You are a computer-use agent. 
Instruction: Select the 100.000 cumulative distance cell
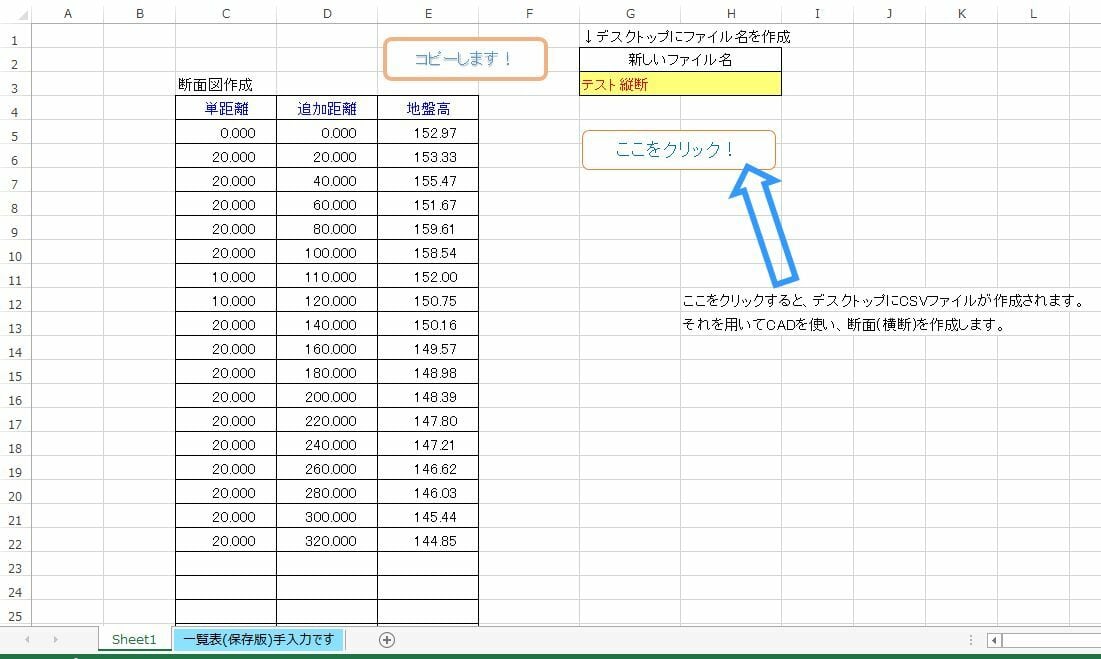point(327,253)
